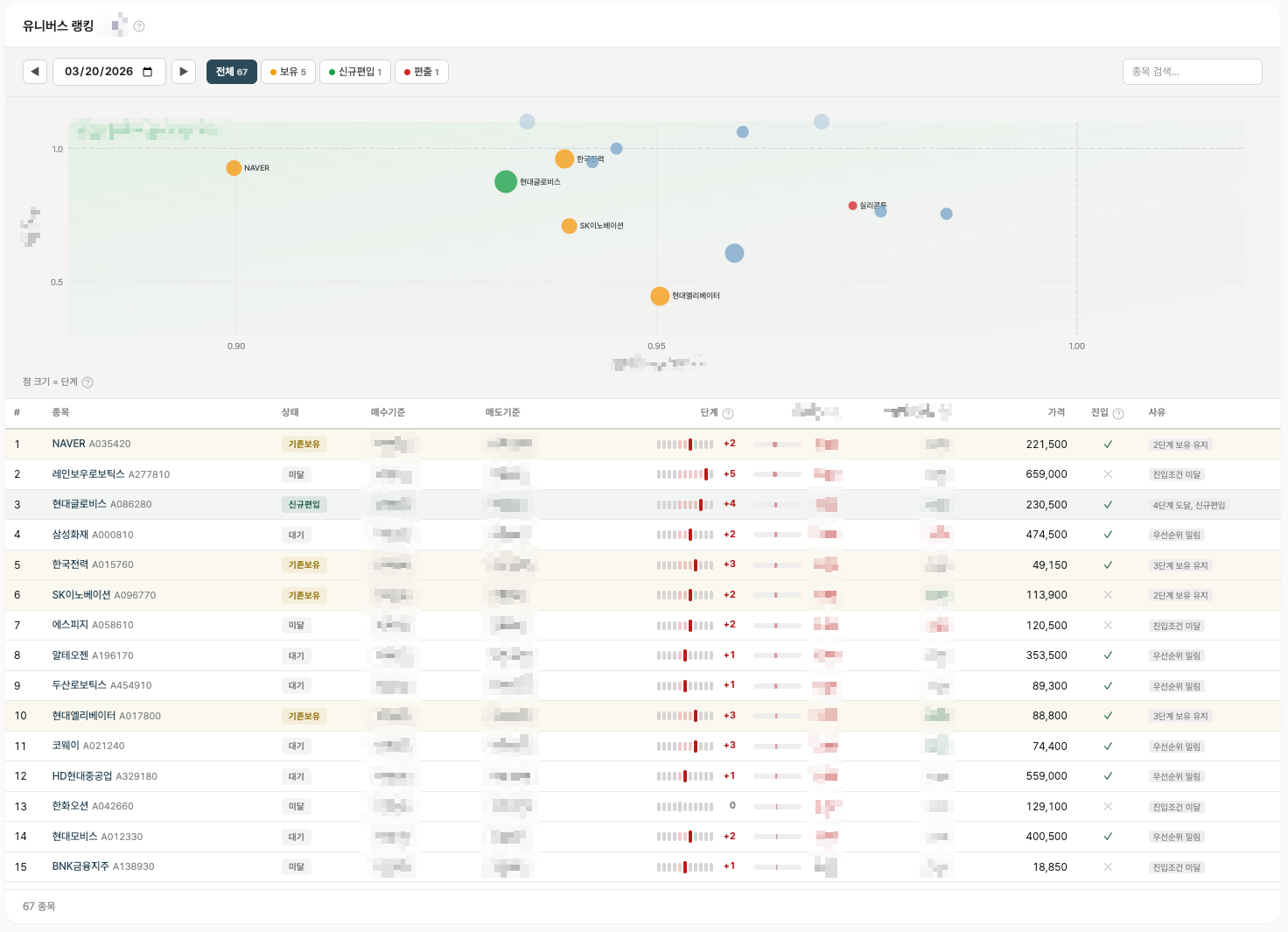Select the SK이노베이션 bubble in the chart
The image size is (1288, 932).
(x=569, y=226)
